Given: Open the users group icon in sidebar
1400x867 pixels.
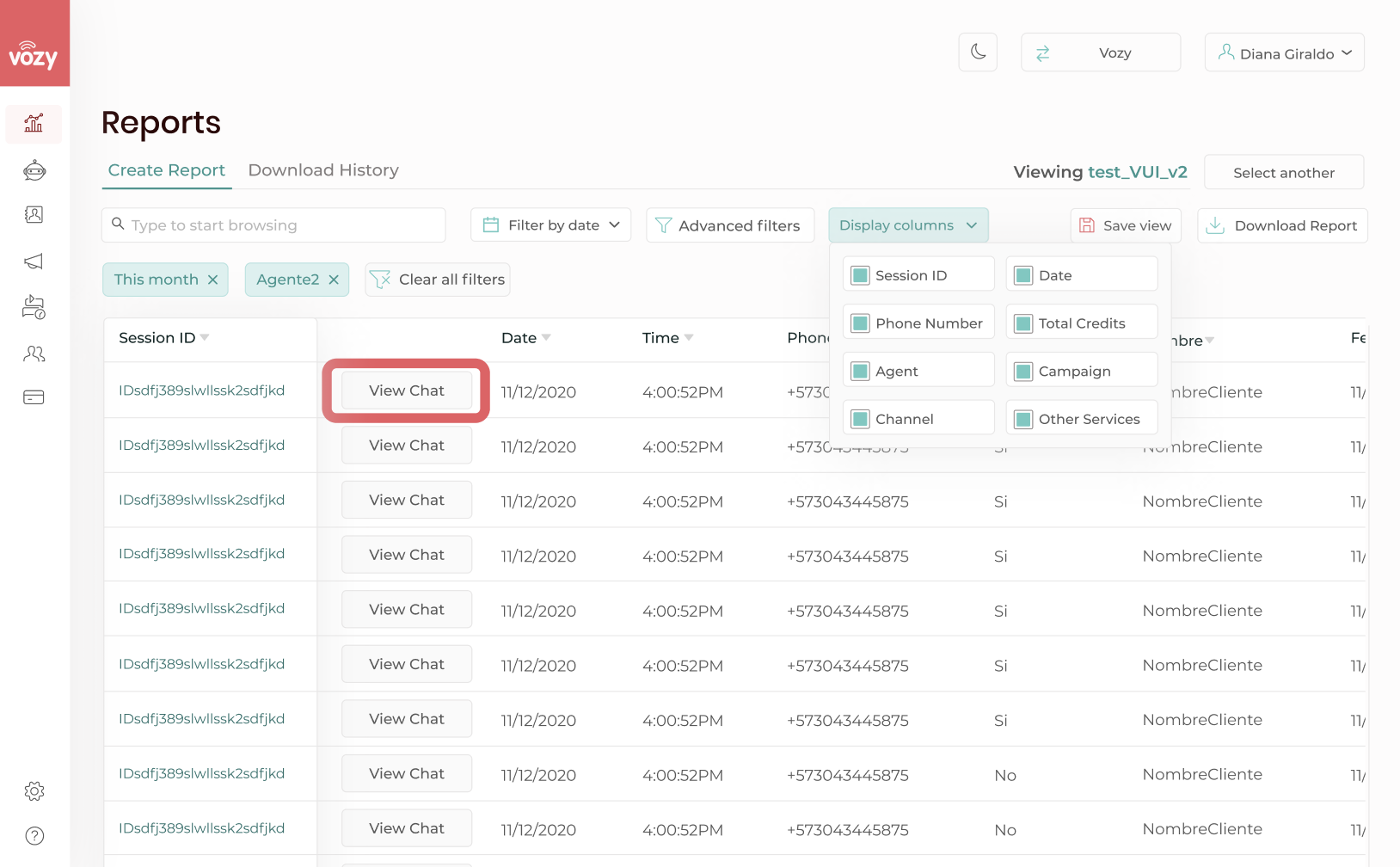Looking at the screenshot, I should [x=34, y=354].
